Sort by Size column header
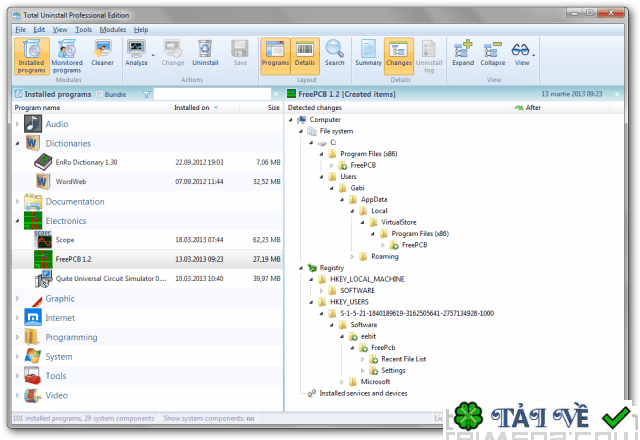The image size is (640, 440). point(260,108)
